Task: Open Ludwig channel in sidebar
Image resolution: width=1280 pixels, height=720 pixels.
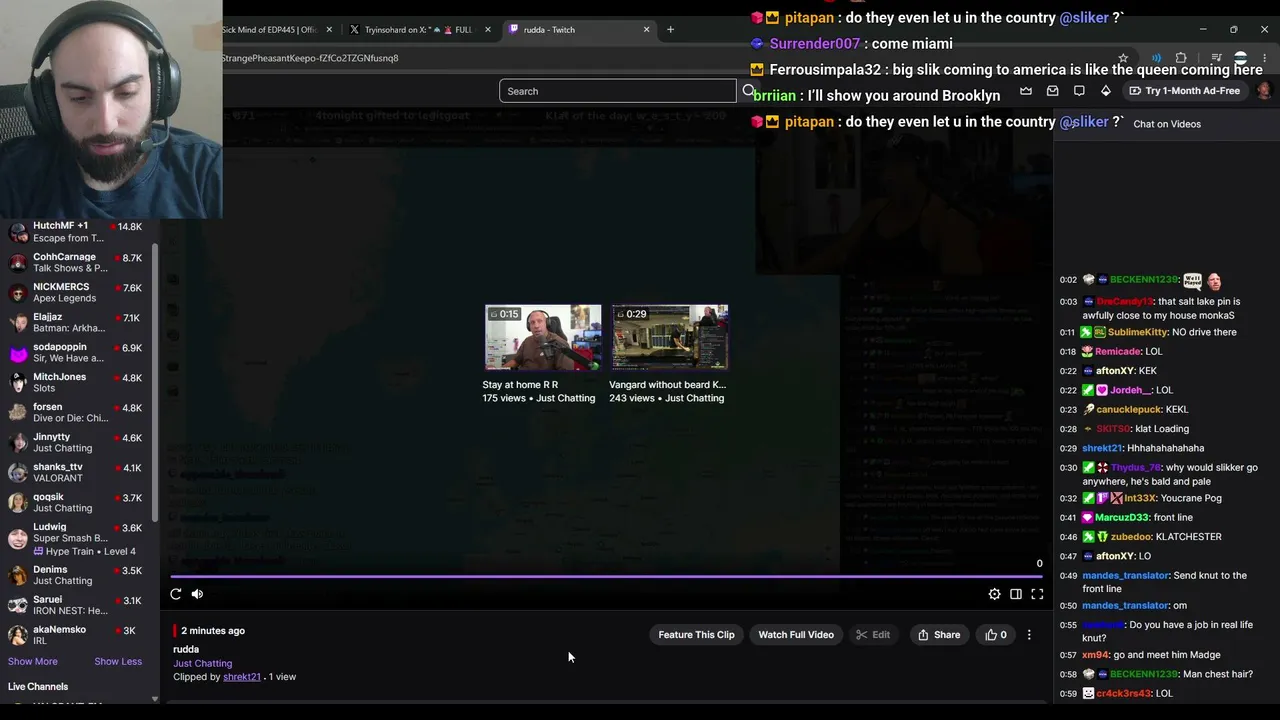Action: point(76,539)
